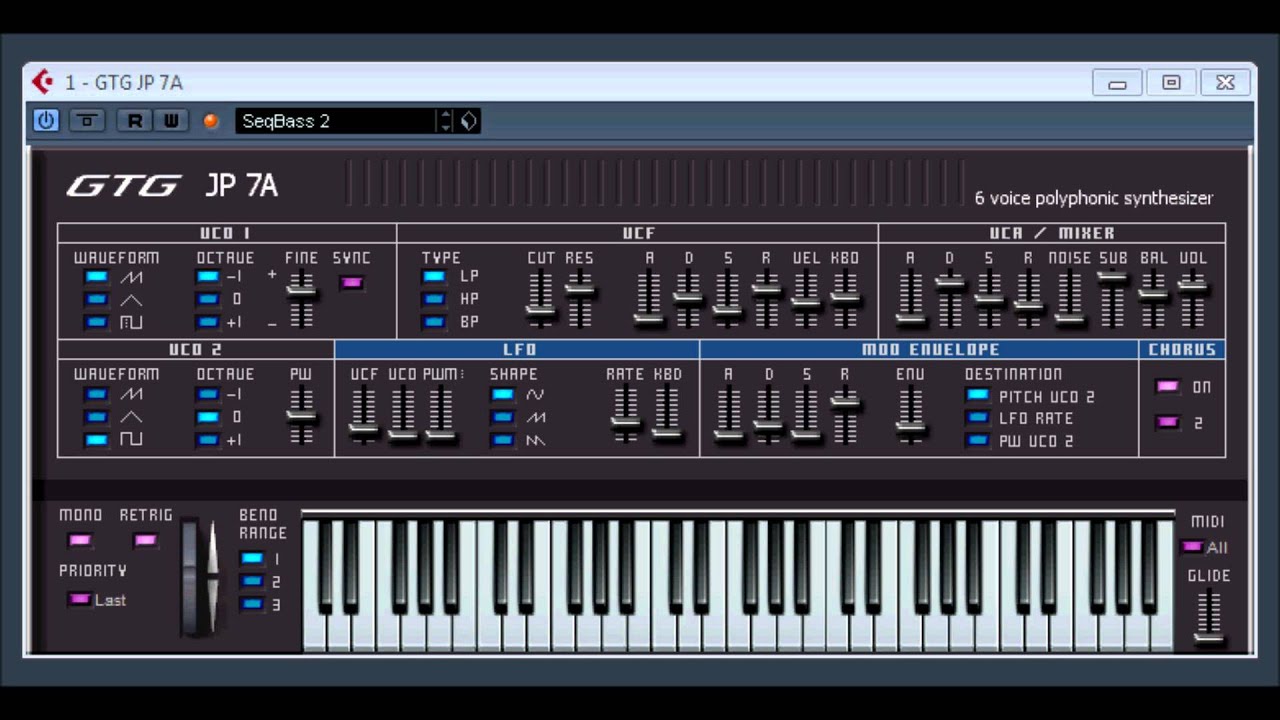1280x720 pixels.
Task: Choose LFO sawtooth up shape
Action: point(502,417)
